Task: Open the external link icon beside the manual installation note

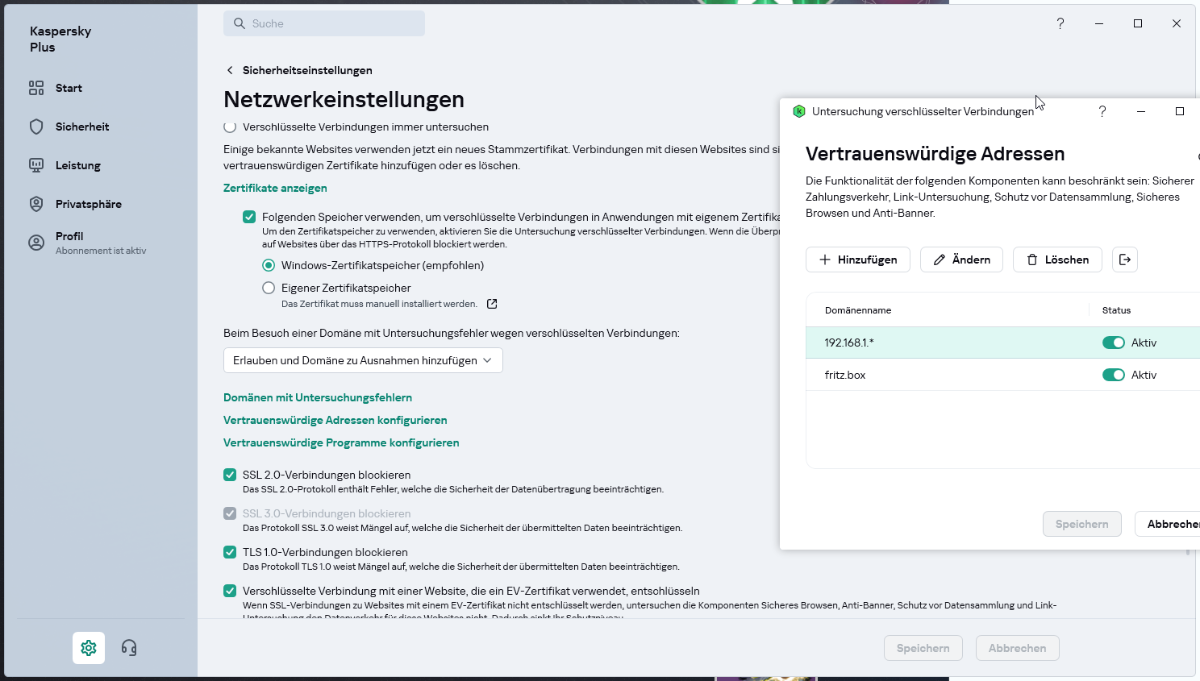Action: 492,304
